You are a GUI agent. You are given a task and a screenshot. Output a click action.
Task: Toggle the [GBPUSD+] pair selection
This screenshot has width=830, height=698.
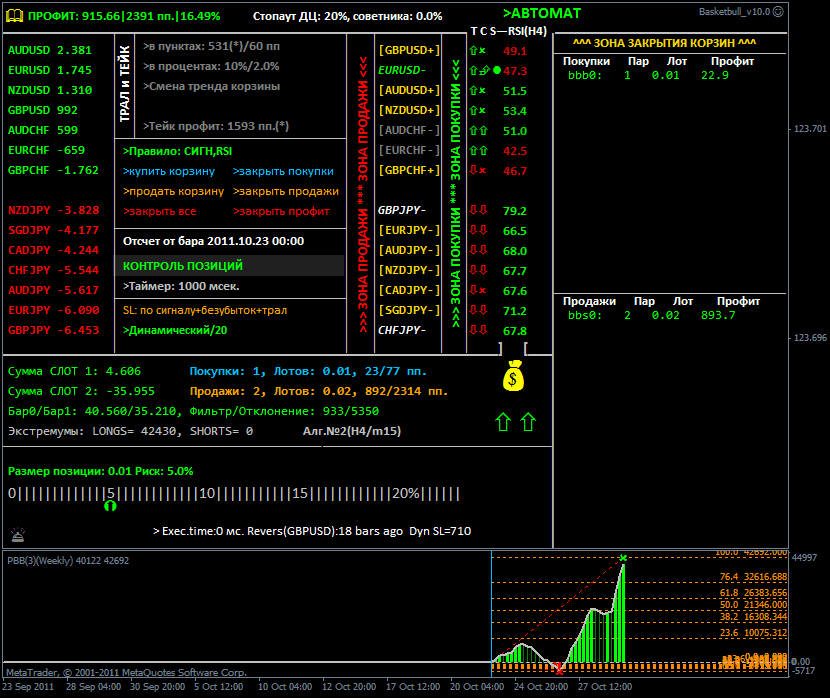[x=409, y=50]
